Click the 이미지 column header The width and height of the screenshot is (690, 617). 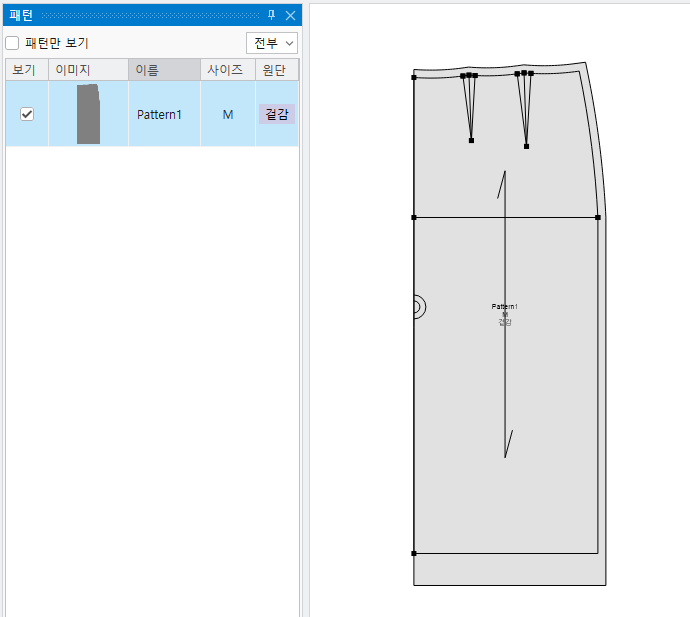[x=88, y=70]
